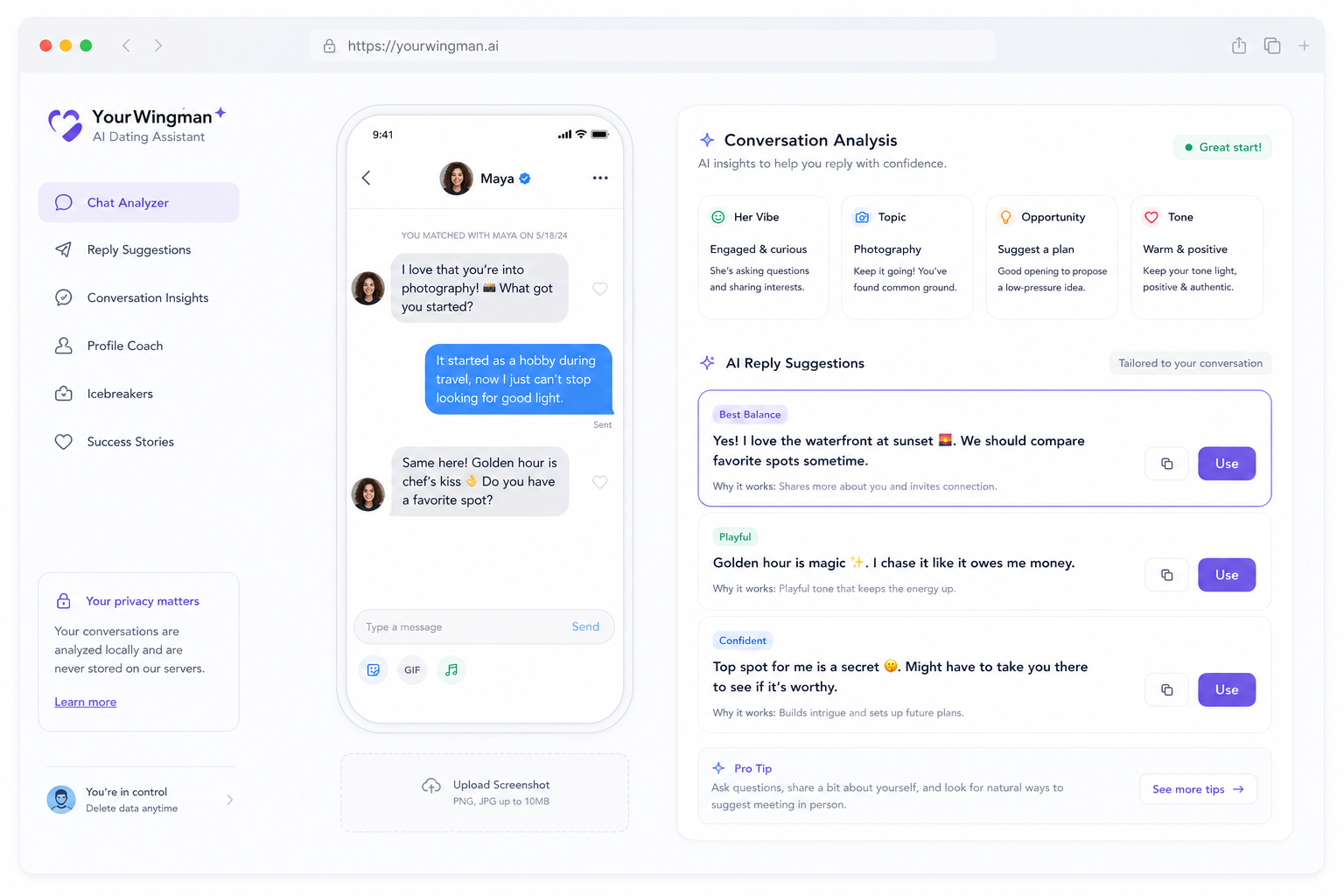Copy the Confident reply suggestion
1344x896 pixels.
[1166, 689]
